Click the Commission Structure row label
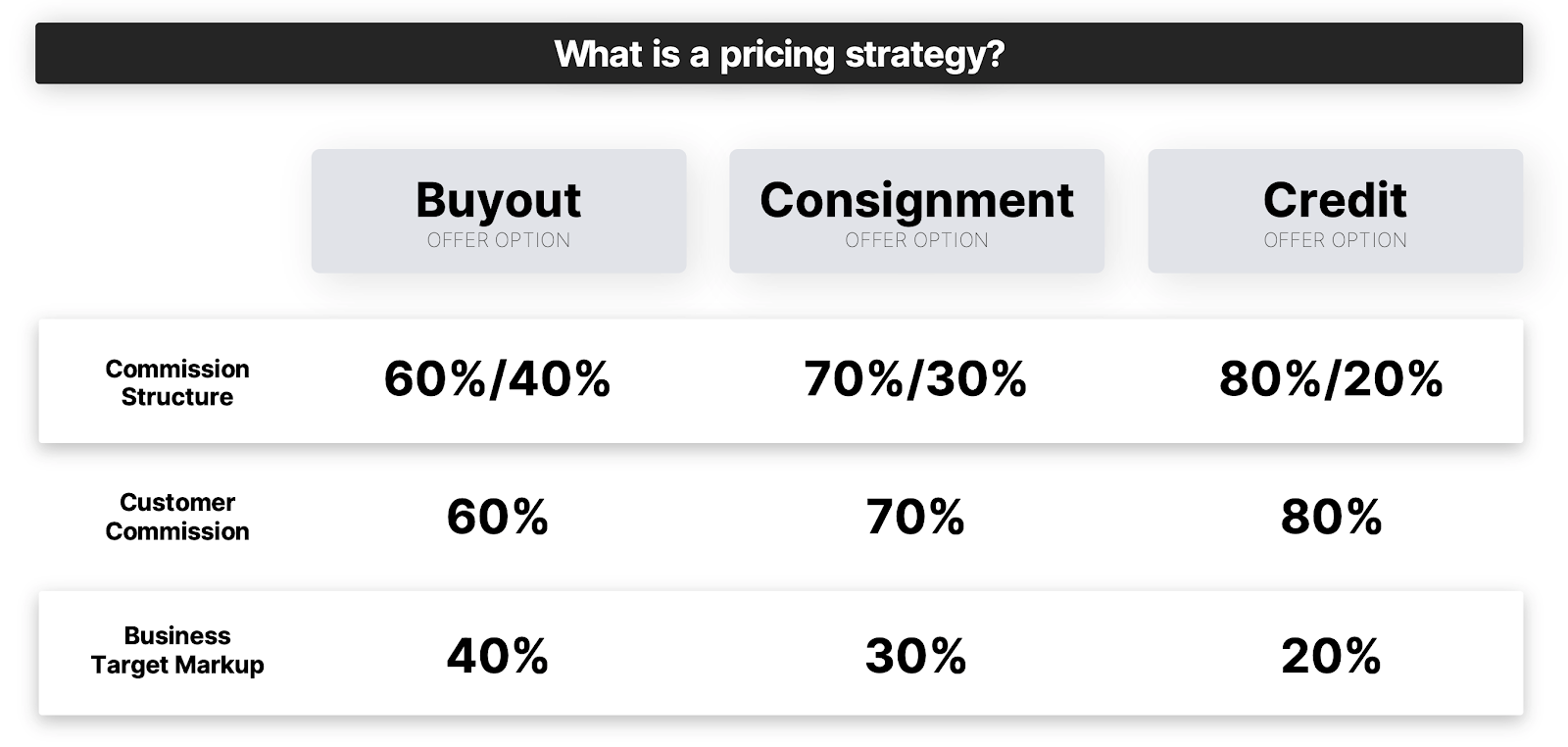Screen dimensions: 1568x747 tap(177, 382)
